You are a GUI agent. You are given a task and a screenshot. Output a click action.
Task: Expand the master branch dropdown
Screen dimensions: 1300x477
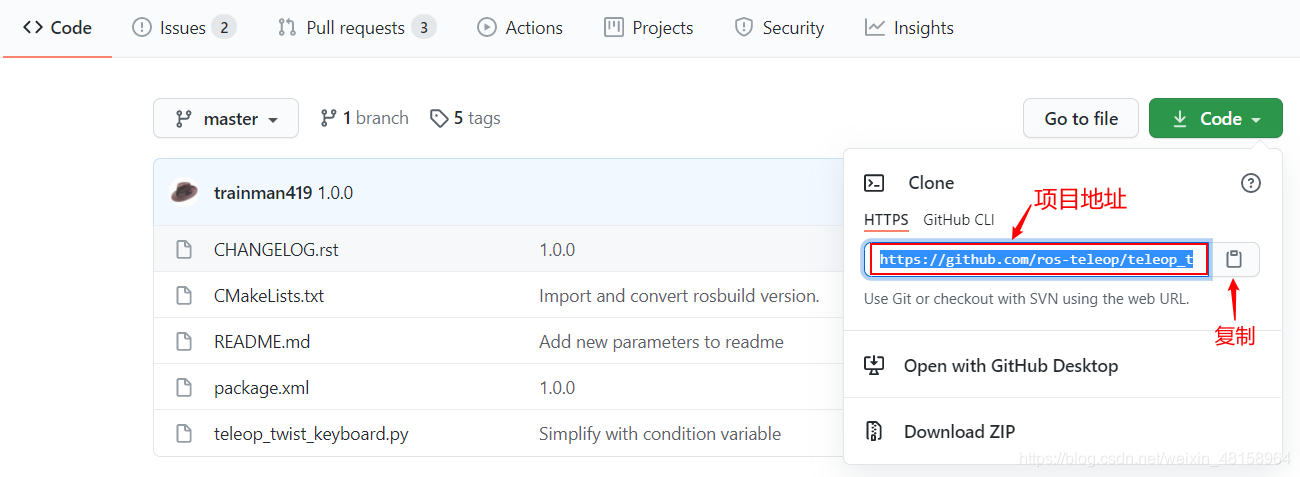pyautogui.click(x=226, y=118)
